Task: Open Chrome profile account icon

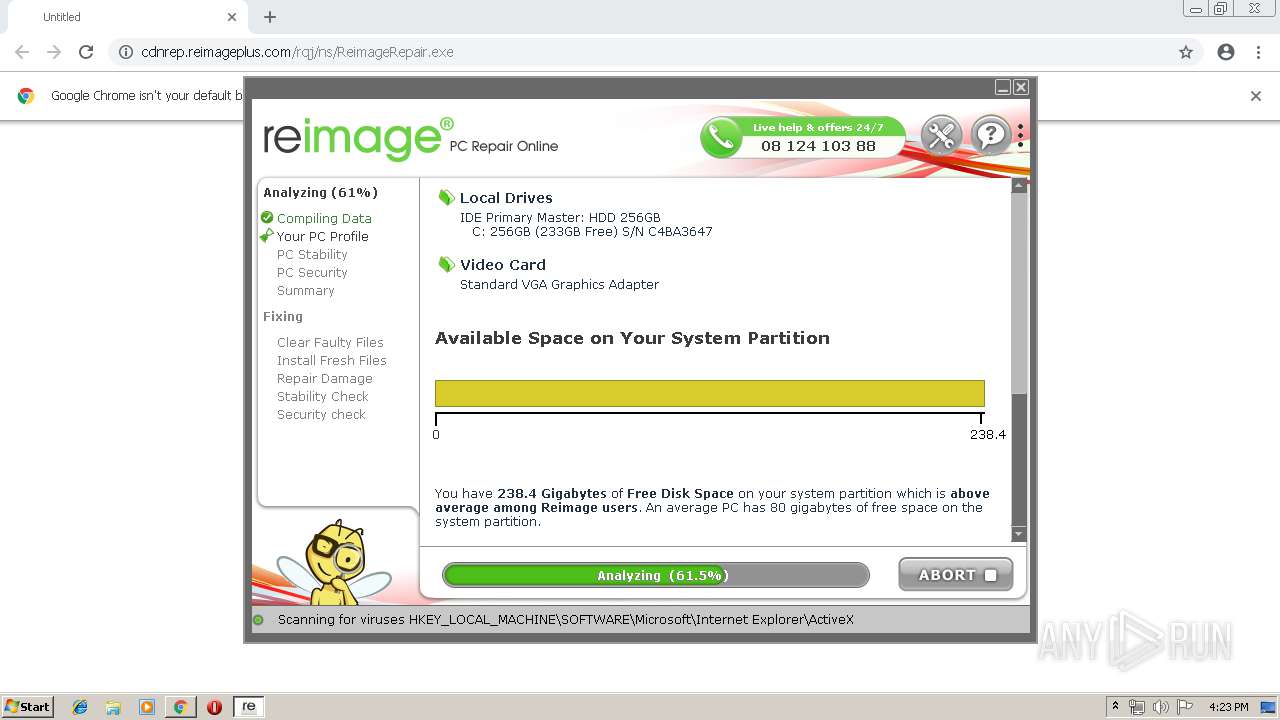Action: (x=1226, y=52)
